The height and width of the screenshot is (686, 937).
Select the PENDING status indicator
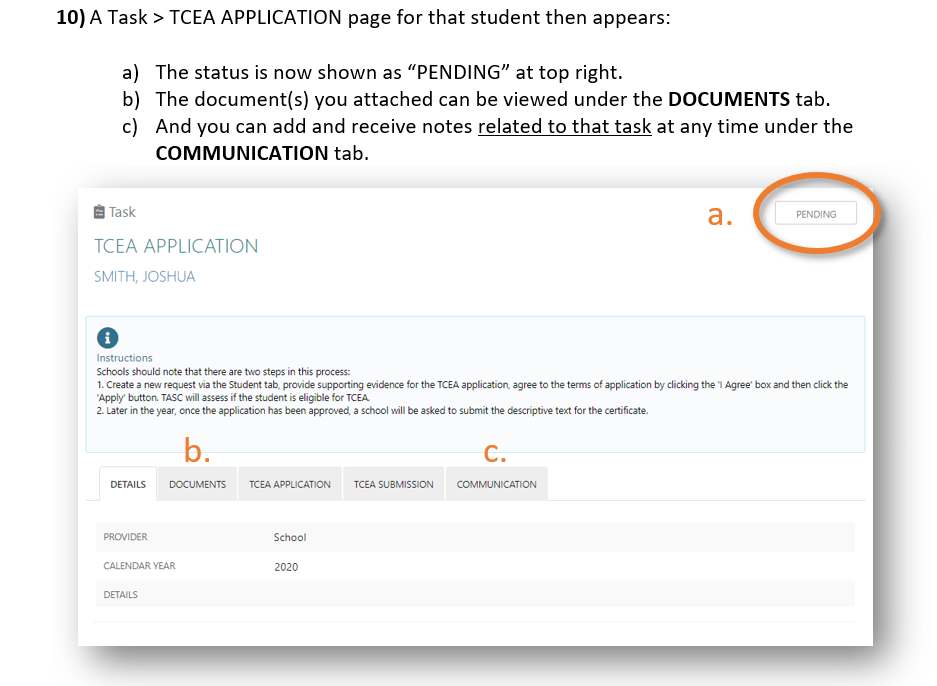(815, 213)
